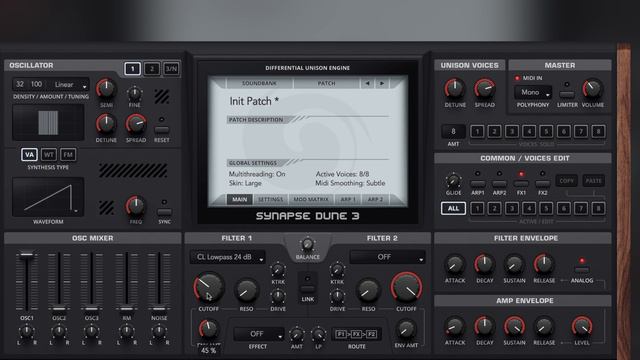Toggle the FX2 switch
Screen dimensions: 640x360
click(x=542, y=183)
